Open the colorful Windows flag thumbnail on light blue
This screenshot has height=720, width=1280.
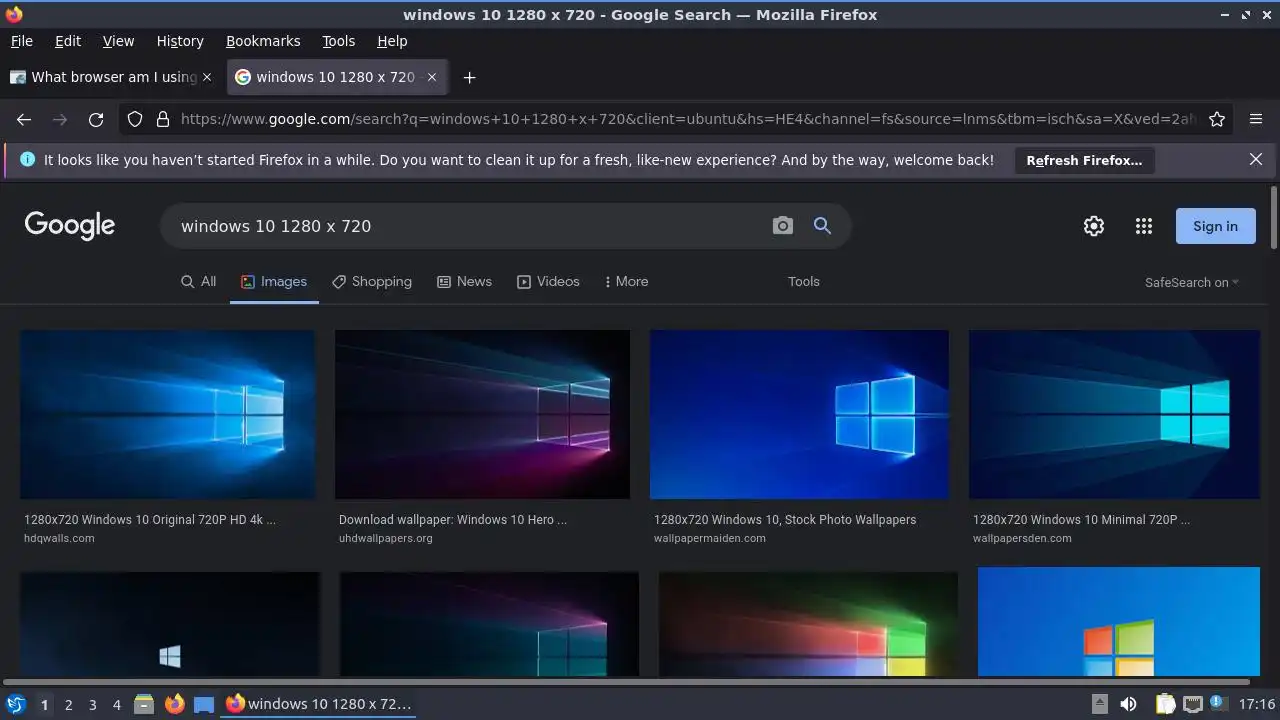pos(1119,622)
